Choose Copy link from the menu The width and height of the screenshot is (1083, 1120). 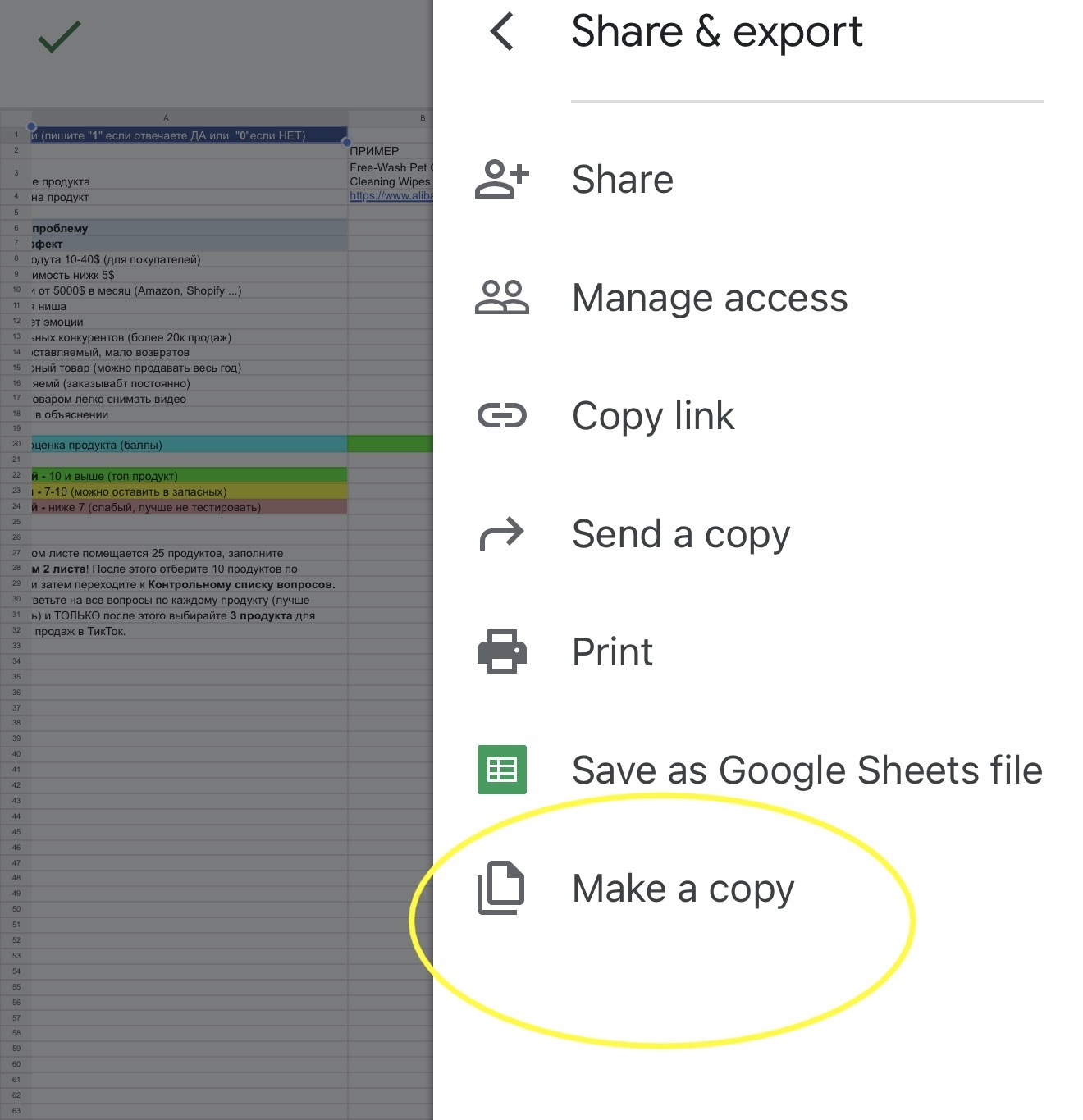(652, 416)
